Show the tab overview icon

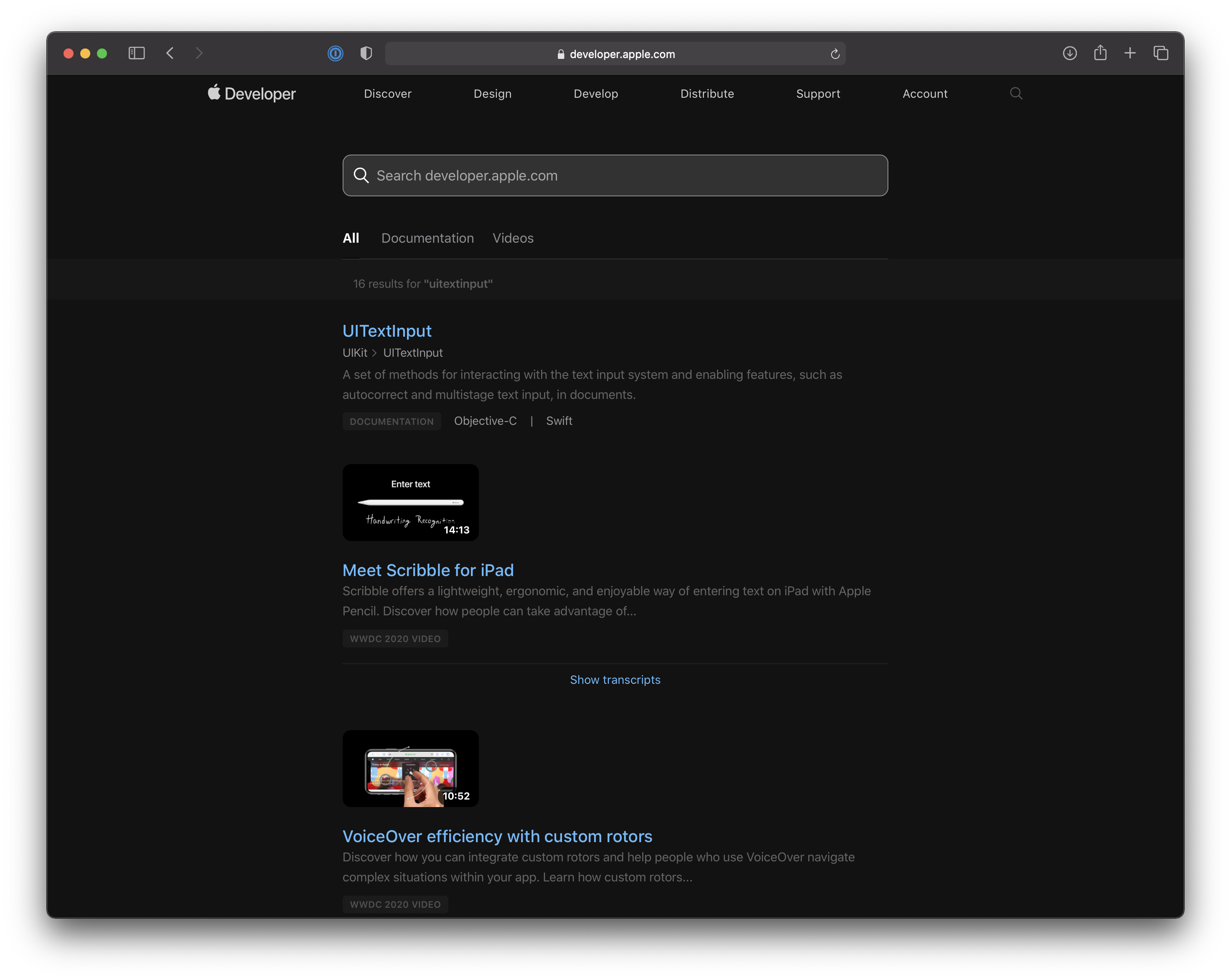click(x=1161, y=53)
